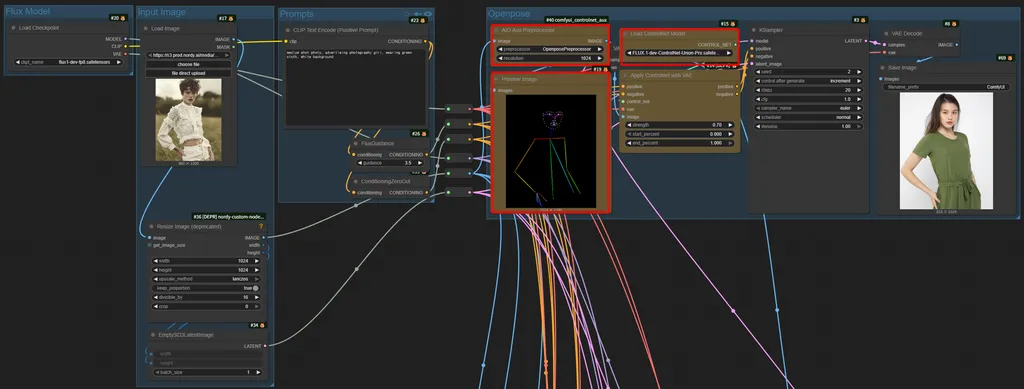Screen dimensions: 1024x389
Task: Increase resolution value in AIO Aux Preprocessor
Action: click(x=600, y=58)
